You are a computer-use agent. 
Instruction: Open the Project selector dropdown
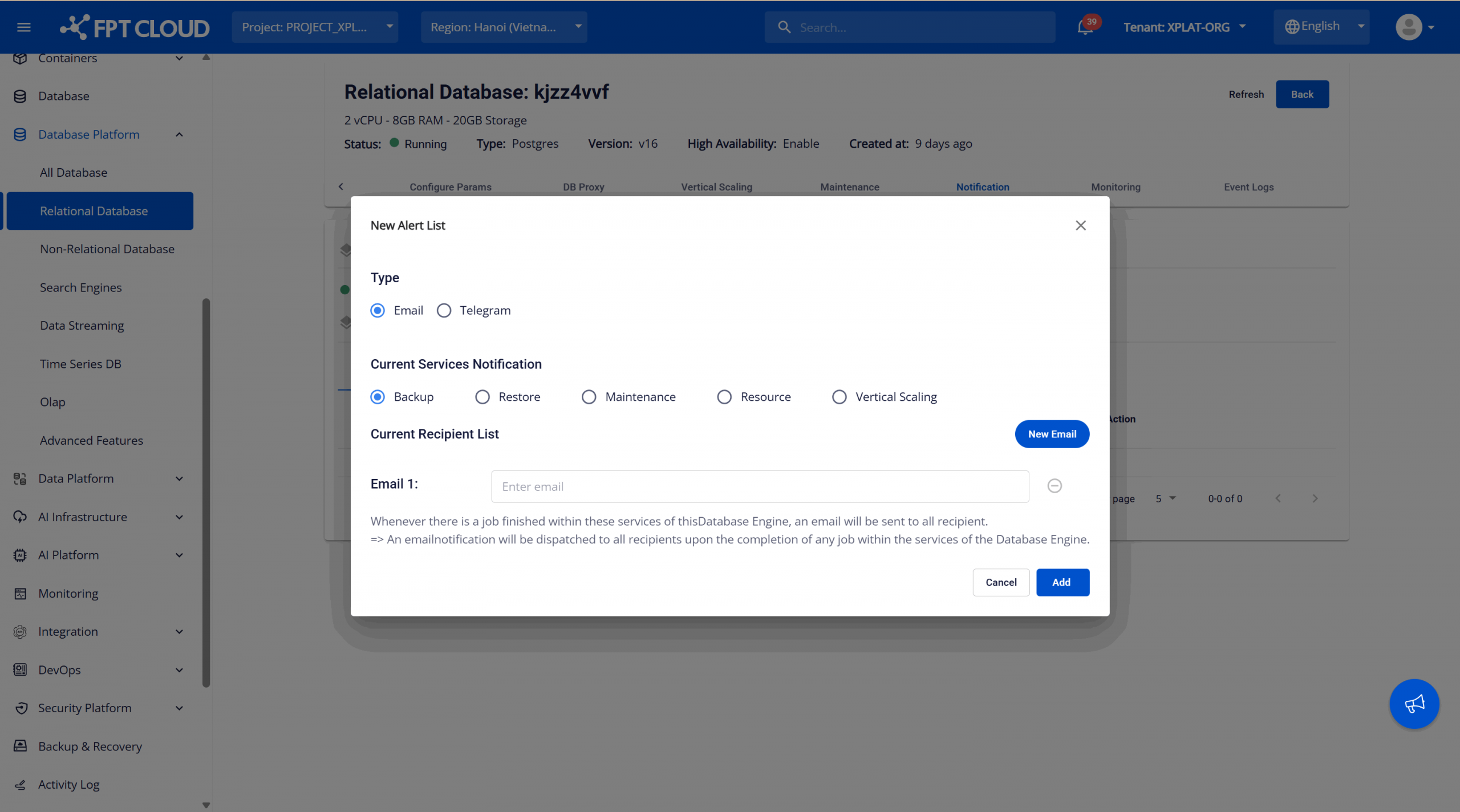(x=315, y=27)
